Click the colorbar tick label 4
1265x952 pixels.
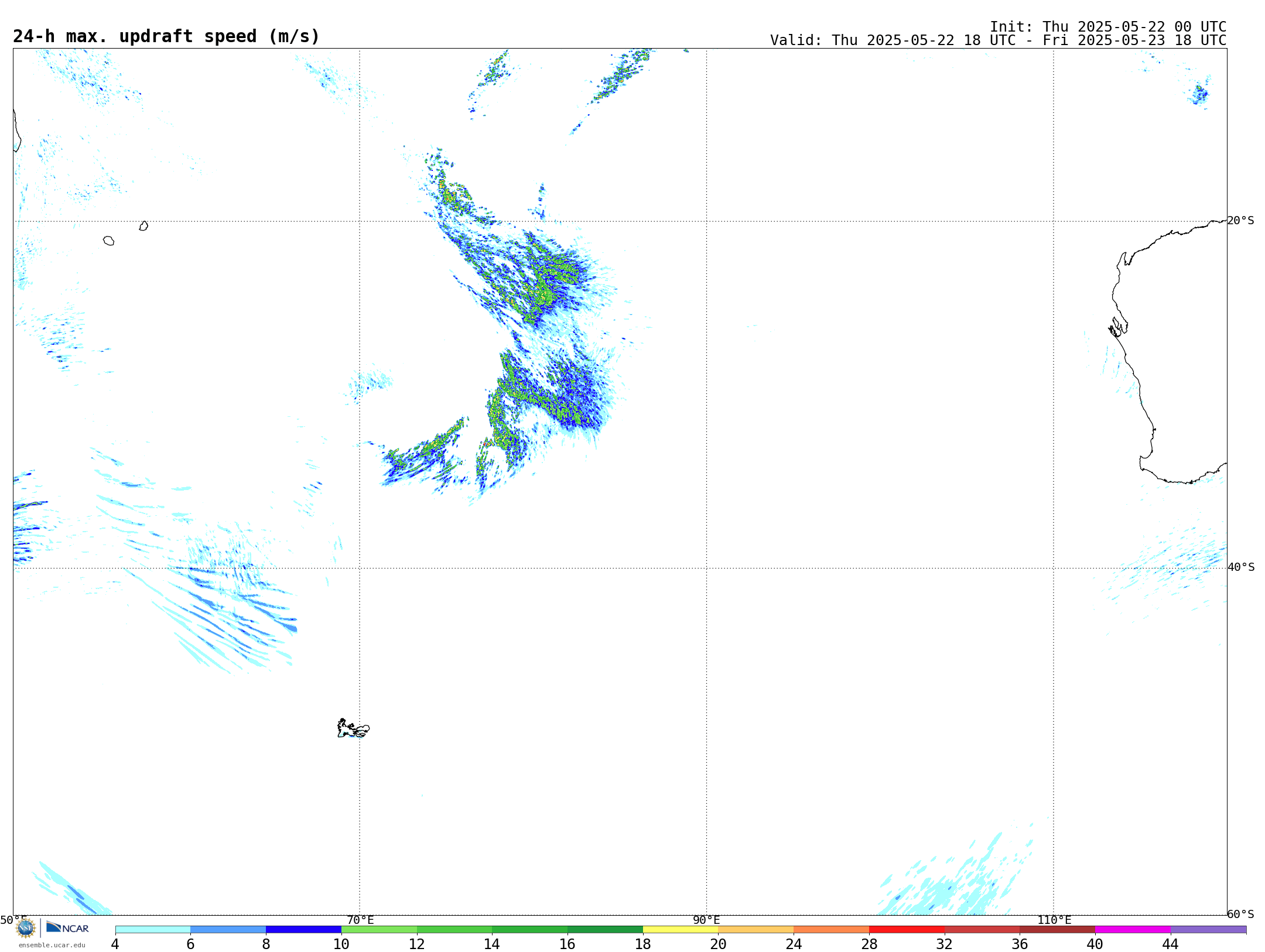[x=115, y=944]
